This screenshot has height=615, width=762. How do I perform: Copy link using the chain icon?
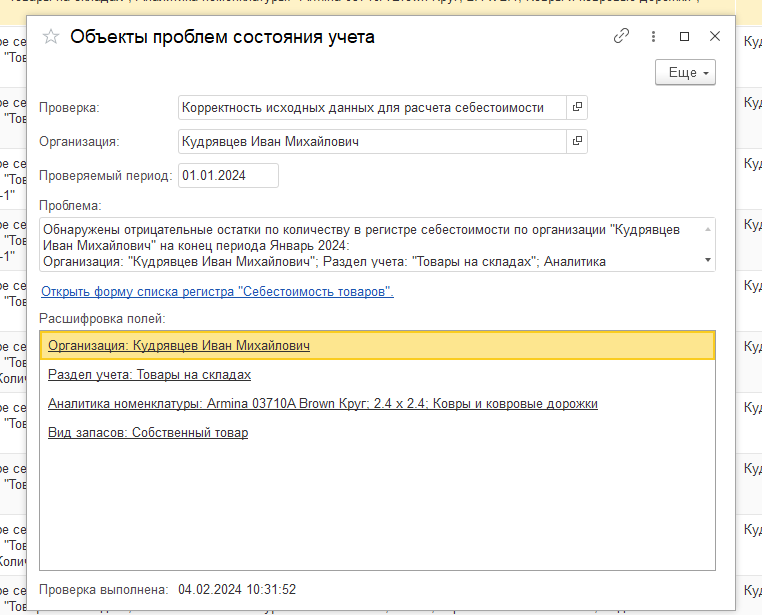[x=621, y=36]
